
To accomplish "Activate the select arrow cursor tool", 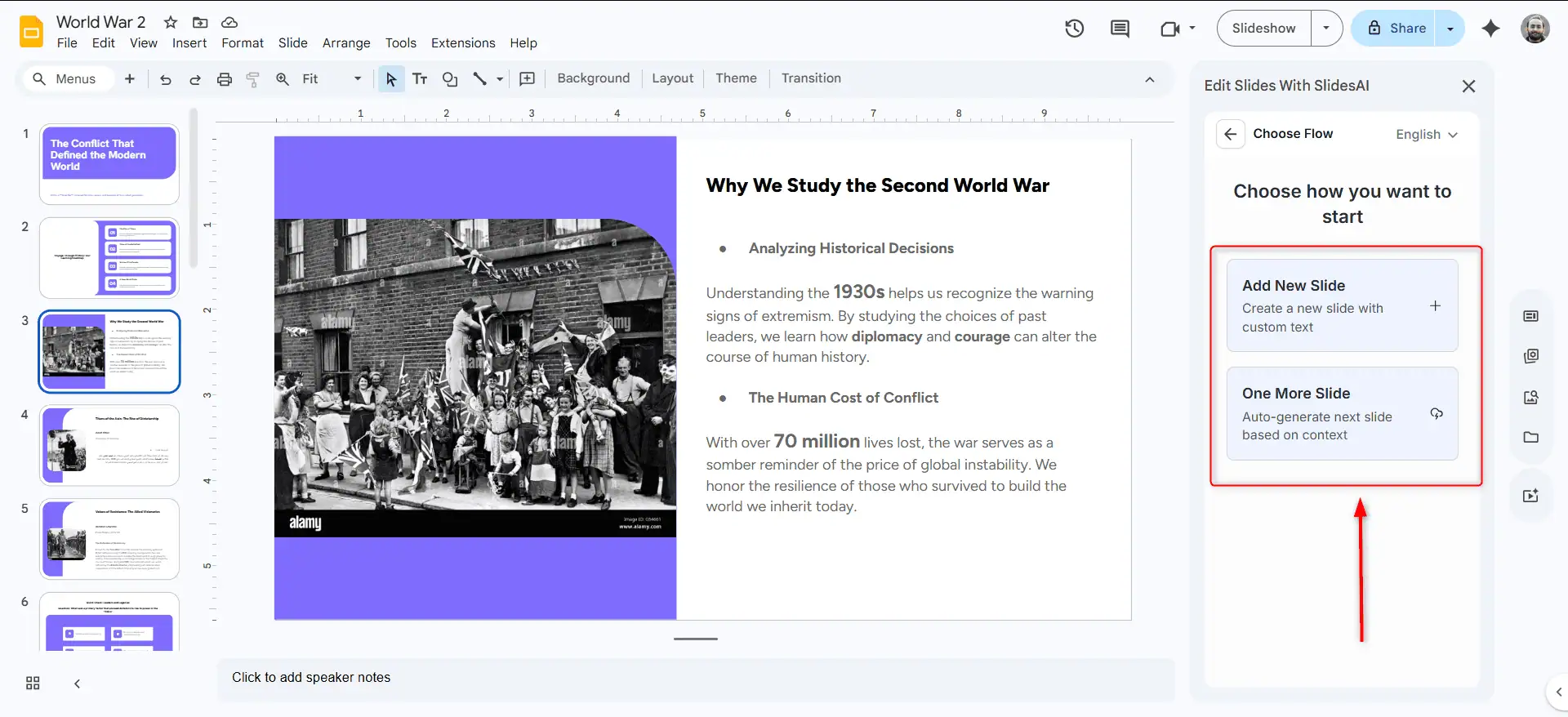I will click(x=391, y=79).
